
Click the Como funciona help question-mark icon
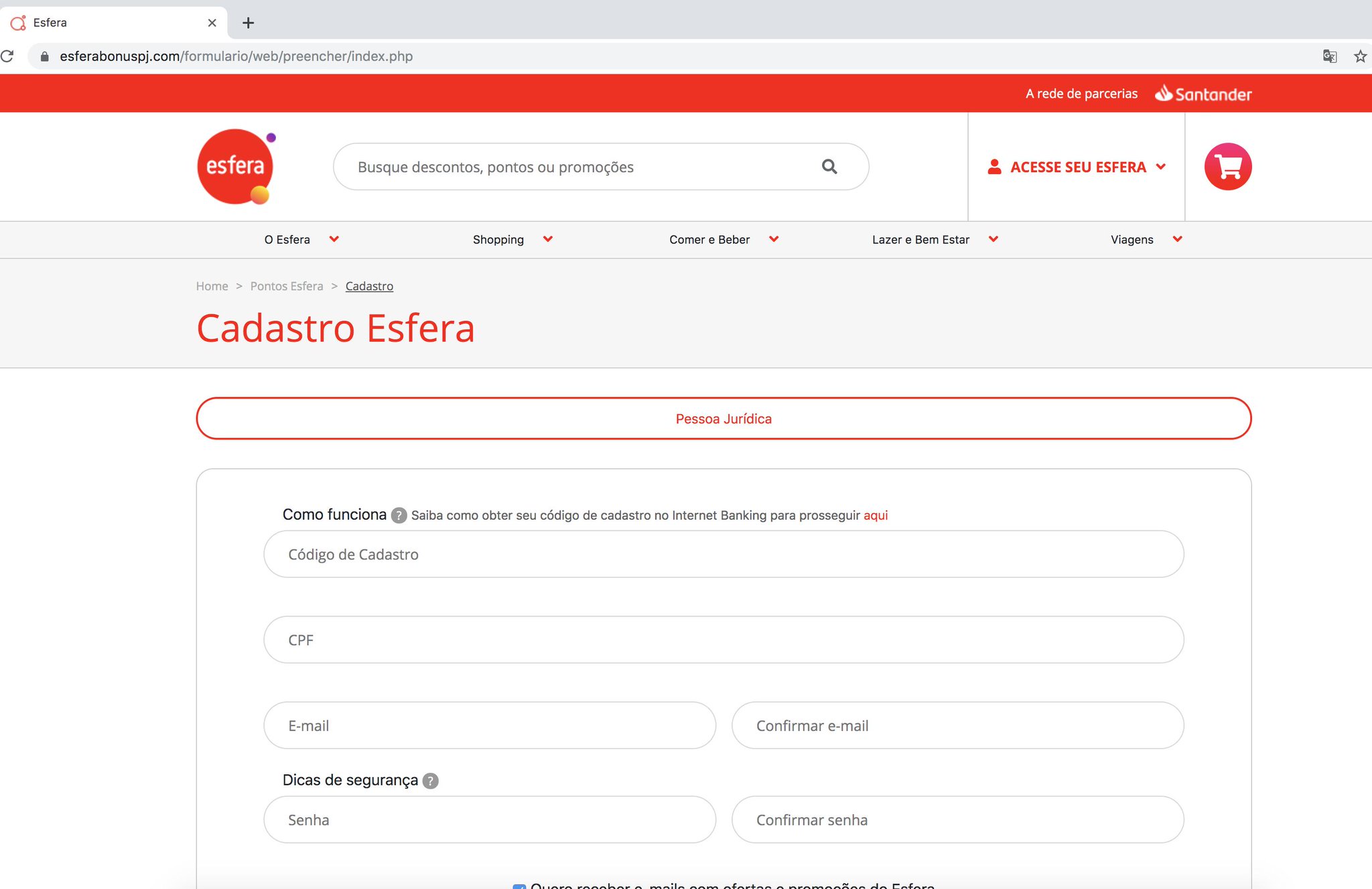(399, 515)
